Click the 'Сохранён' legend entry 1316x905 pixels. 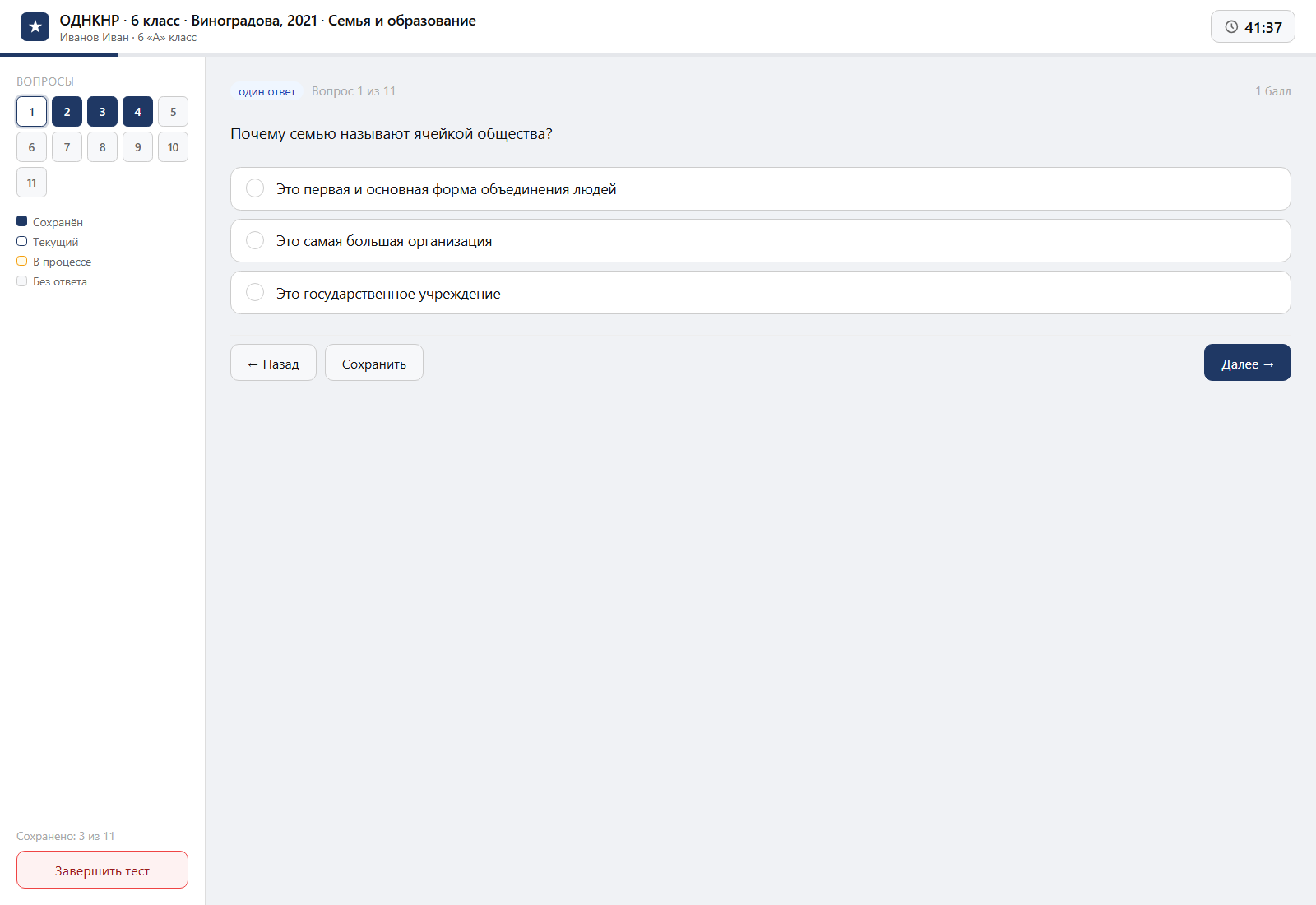pyautogui.click(x=50, y=222)
